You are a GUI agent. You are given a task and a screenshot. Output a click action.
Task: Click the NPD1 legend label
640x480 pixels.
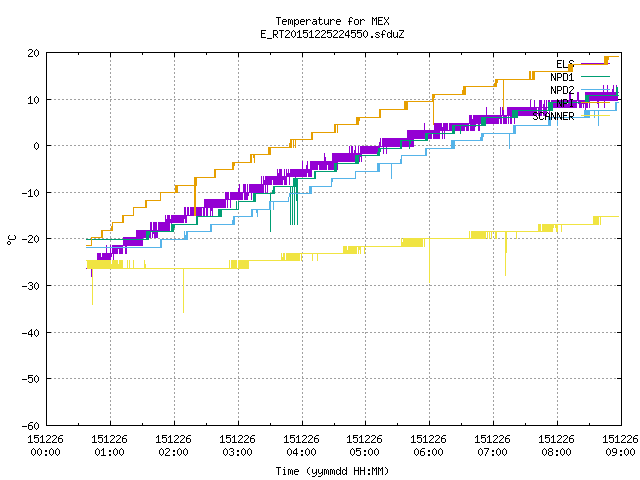[562, 77]
